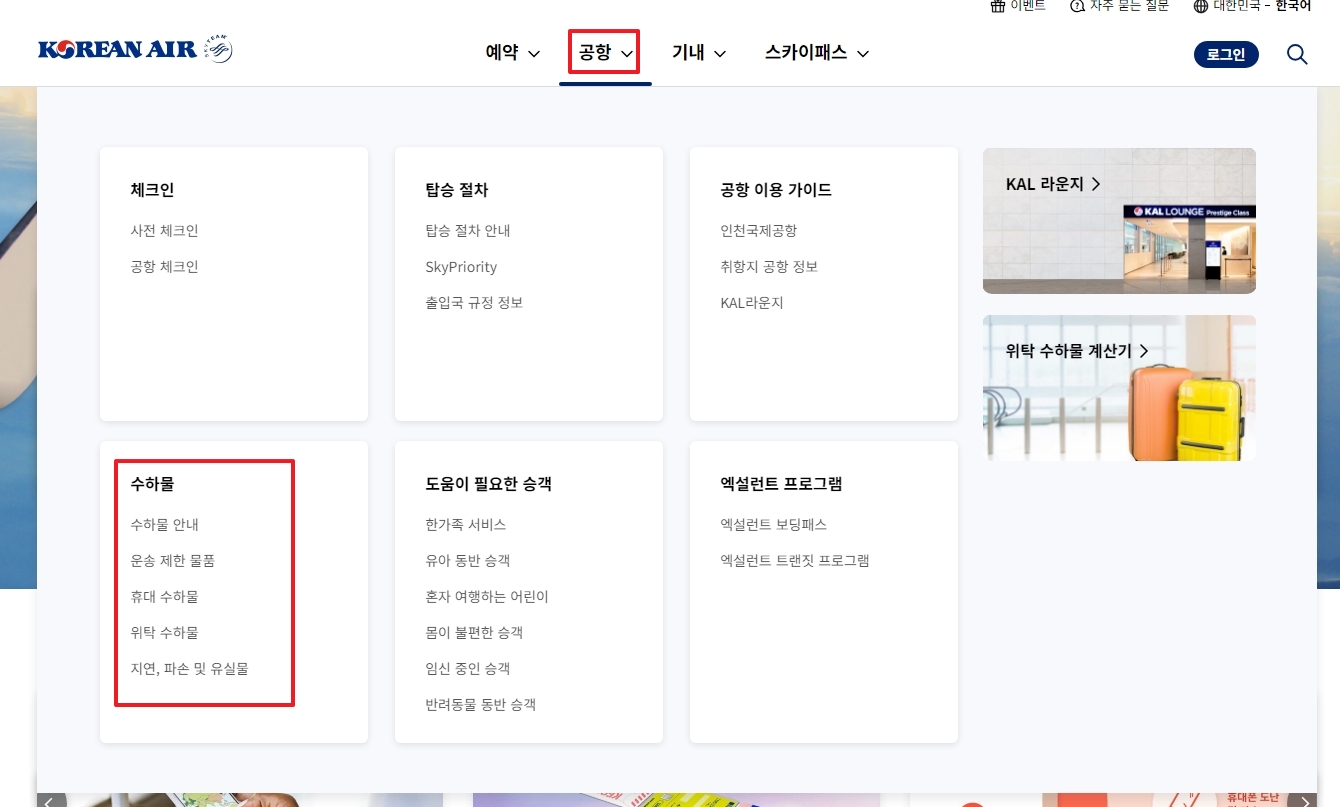This screenshot has height=807, width=1340.
Task: Open the KAL 라운지 banner arrow
Action: coord(1096,184)
